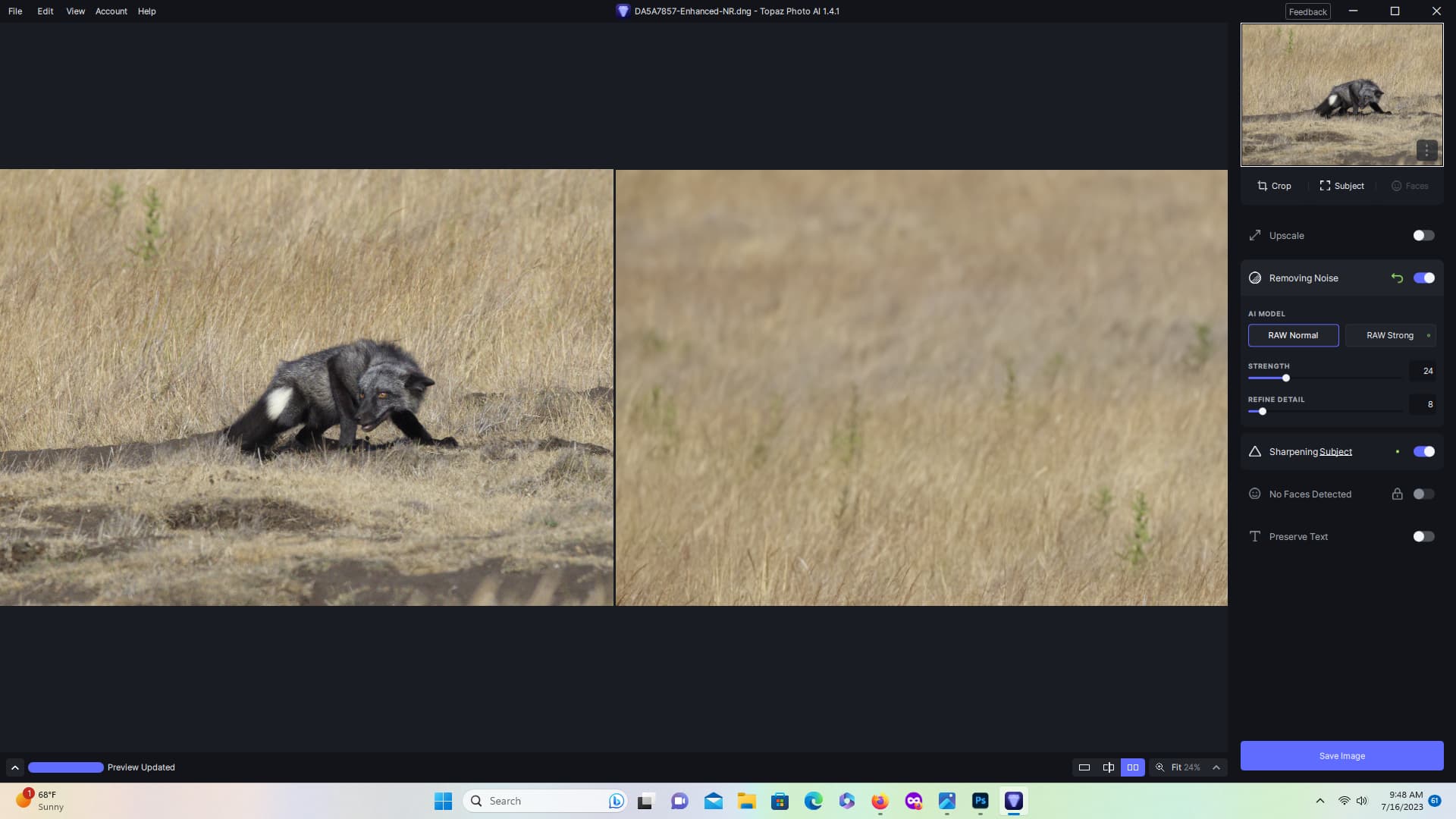Click the Save Image button

tap(1341, 756)
